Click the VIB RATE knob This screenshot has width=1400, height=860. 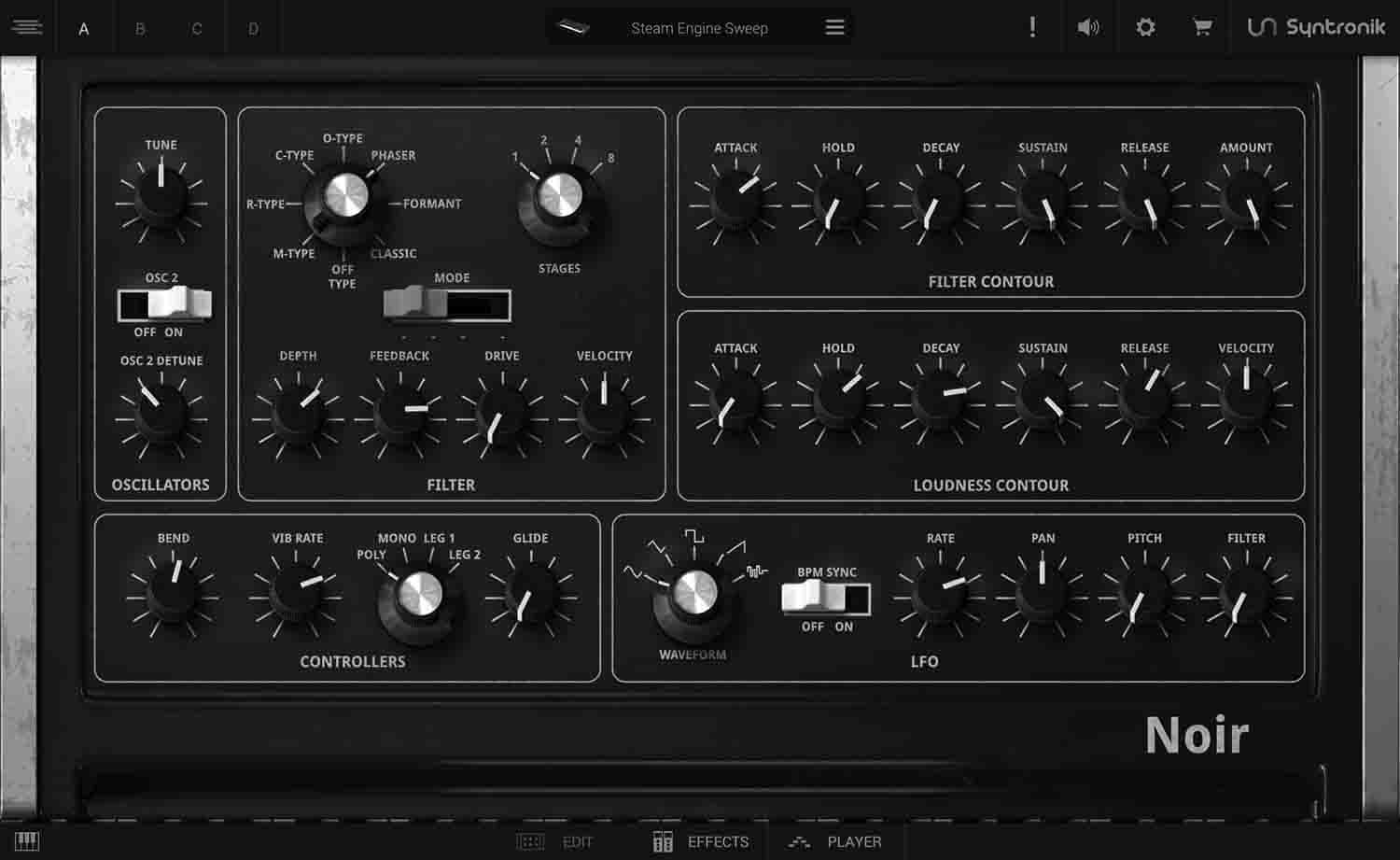pyautogui.click(x=296, y=593)
